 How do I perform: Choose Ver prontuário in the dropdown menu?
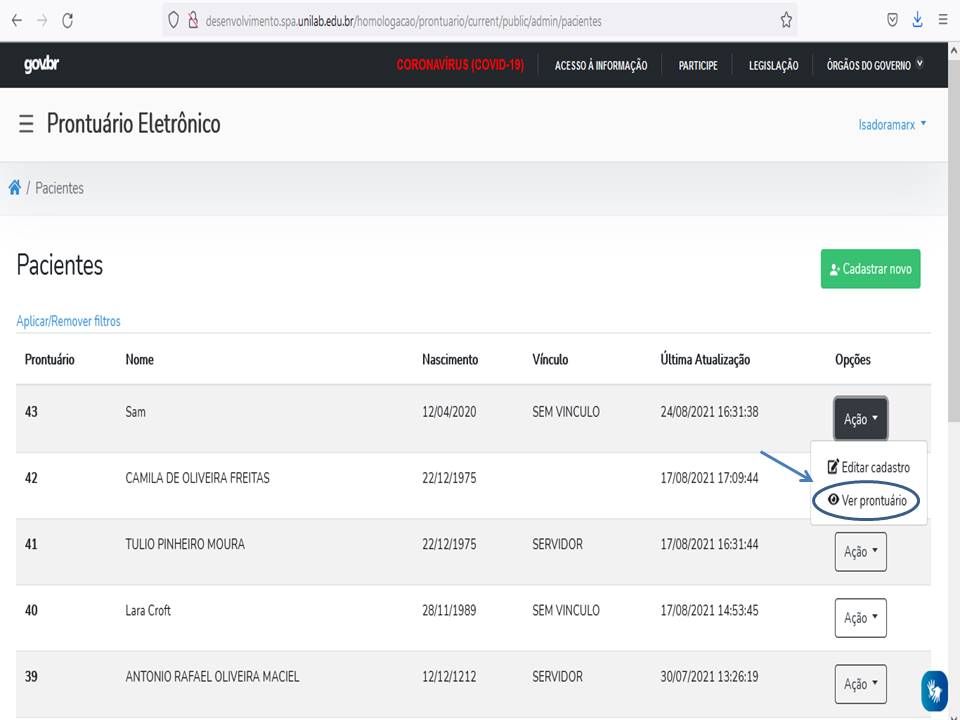(867, 500)
